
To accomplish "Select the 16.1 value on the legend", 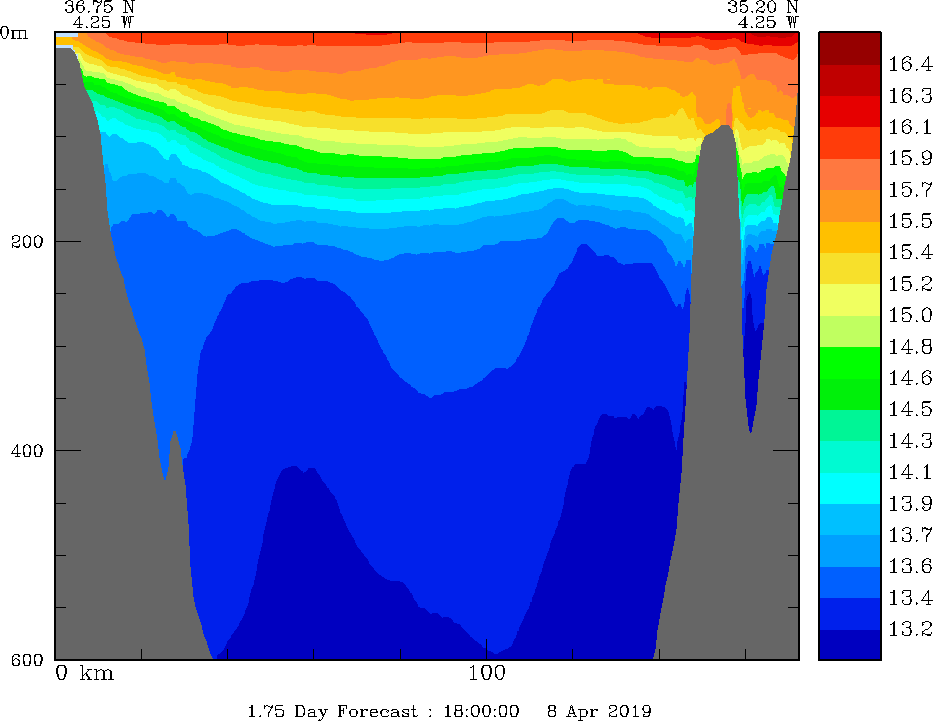I will pos(910,127).
